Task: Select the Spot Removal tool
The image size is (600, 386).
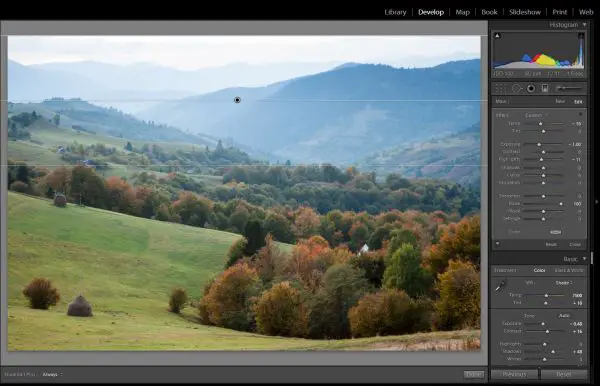Action: (516, 89)
